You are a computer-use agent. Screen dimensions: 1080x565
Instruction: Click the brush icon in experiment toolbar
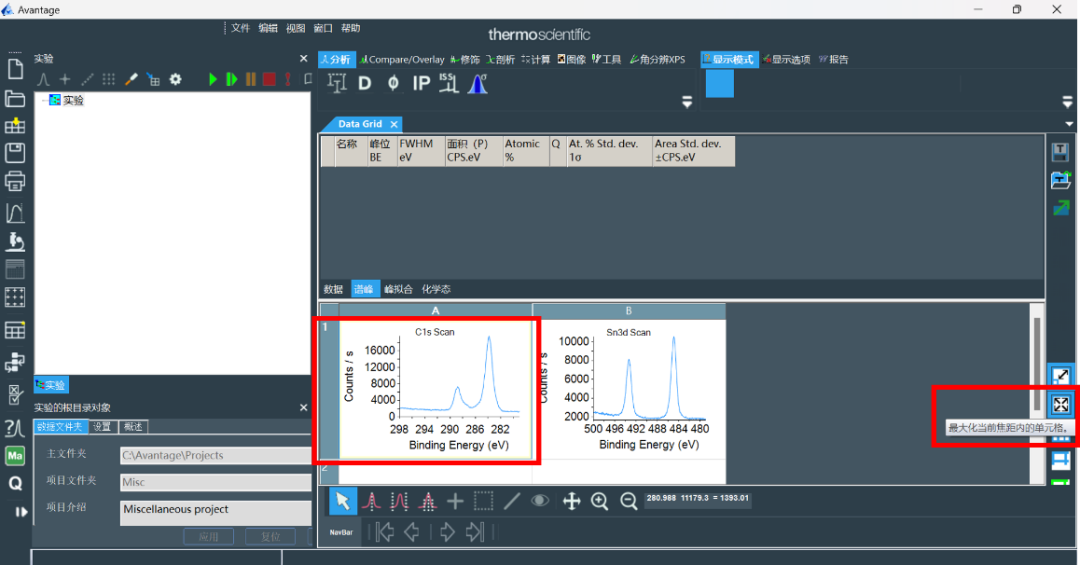pyautogui.click(x=131, y=79)
